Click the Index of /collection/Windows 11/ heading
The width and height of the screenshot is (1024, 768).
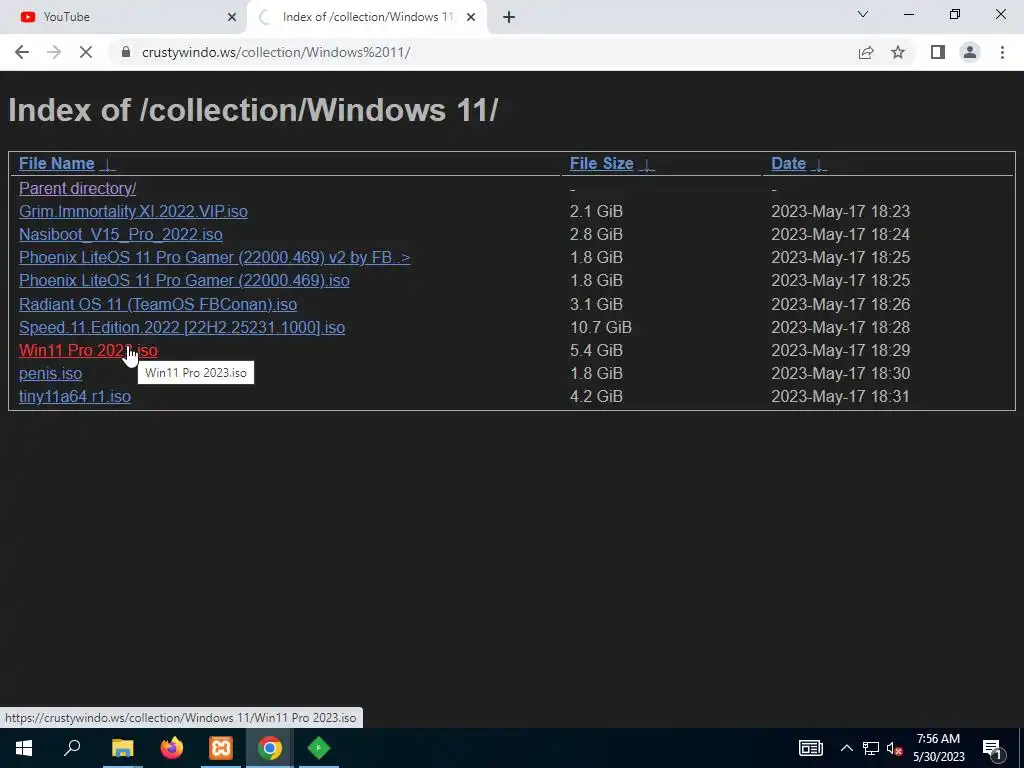tap(253, 110)
